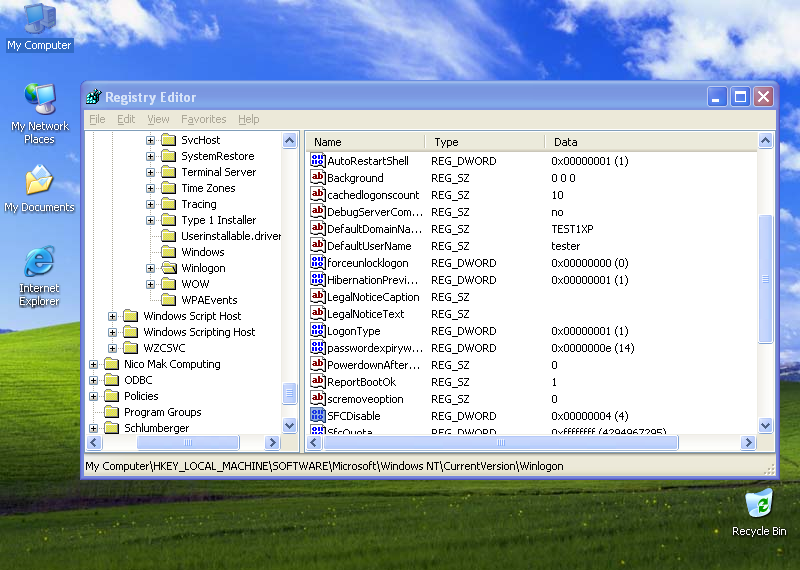Viewport: 800px width, 570px height.
Task: Select the WPAEvents tree key
Action: (x=209, y=300)
